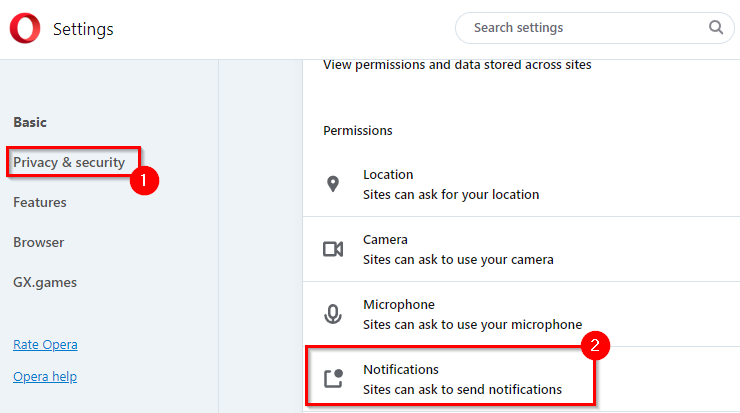The image size is (740, 413).
Task: Select Privacy & security in sidebar
Action: pos(69,162)
